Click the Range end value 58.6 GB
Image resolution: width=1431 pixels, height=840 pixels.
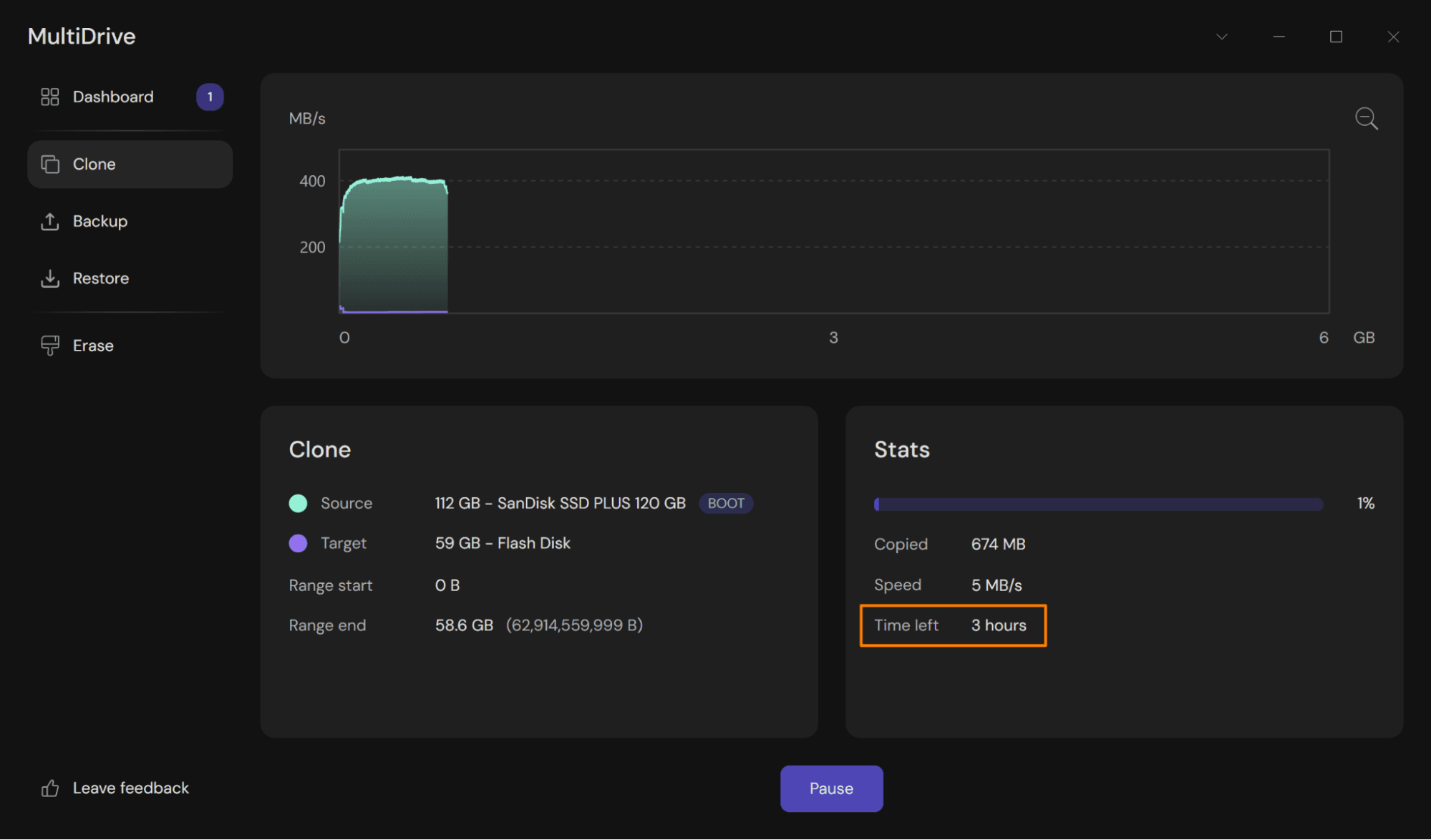point(464,625)
